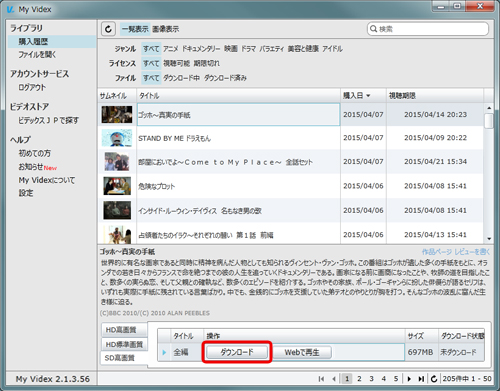Screen dimensions: 500x391
Task: Open 購入履歴 in the sidebar
Action: tap(51, 42)
